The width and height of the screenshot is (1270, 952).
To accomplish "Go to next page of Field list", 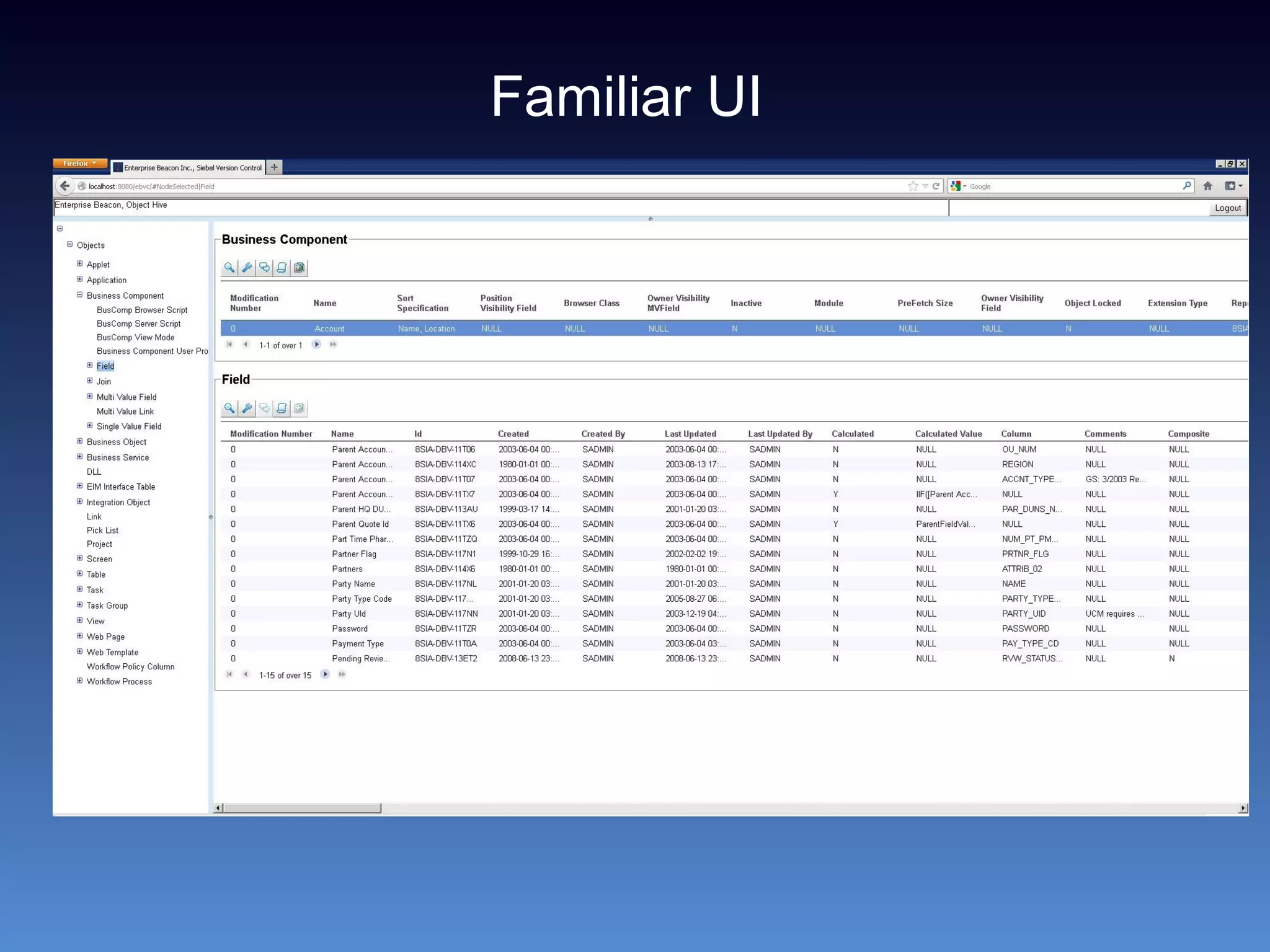I will 325,674.
